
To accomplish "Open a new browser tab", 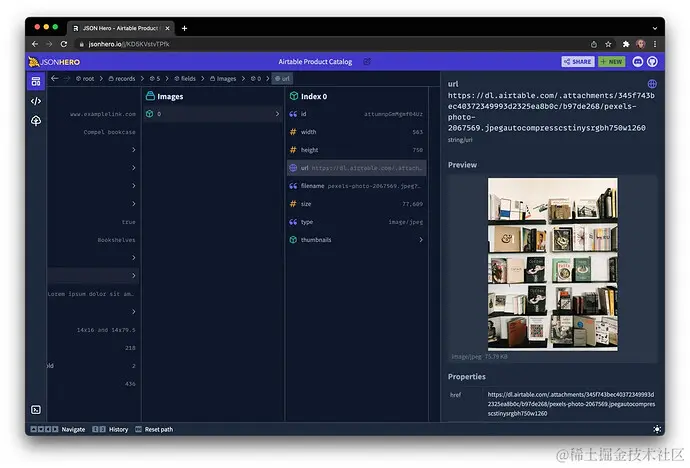I will tap(184, 28).
